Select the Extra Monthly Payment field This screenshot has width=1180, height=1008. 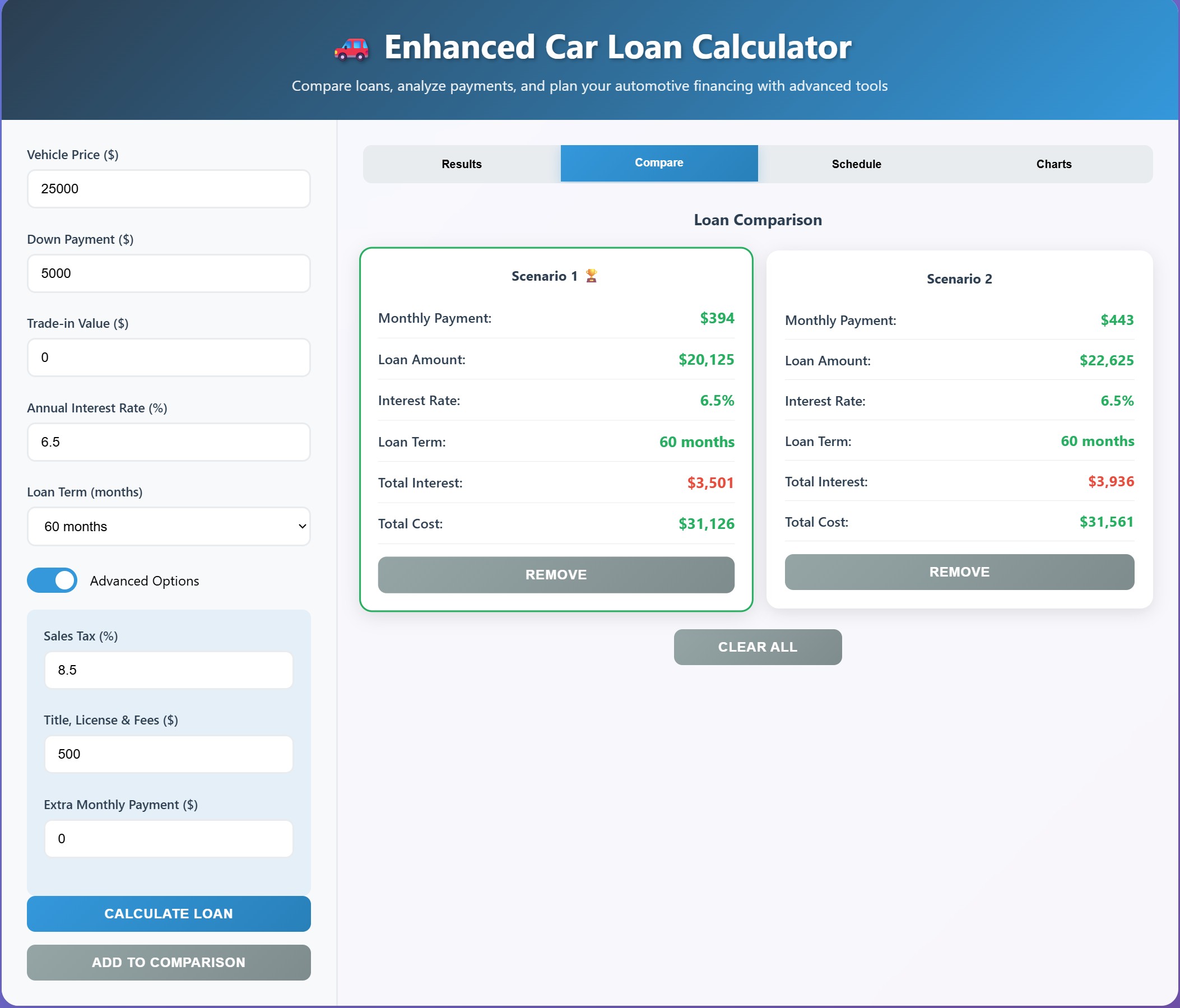[168, 838]
